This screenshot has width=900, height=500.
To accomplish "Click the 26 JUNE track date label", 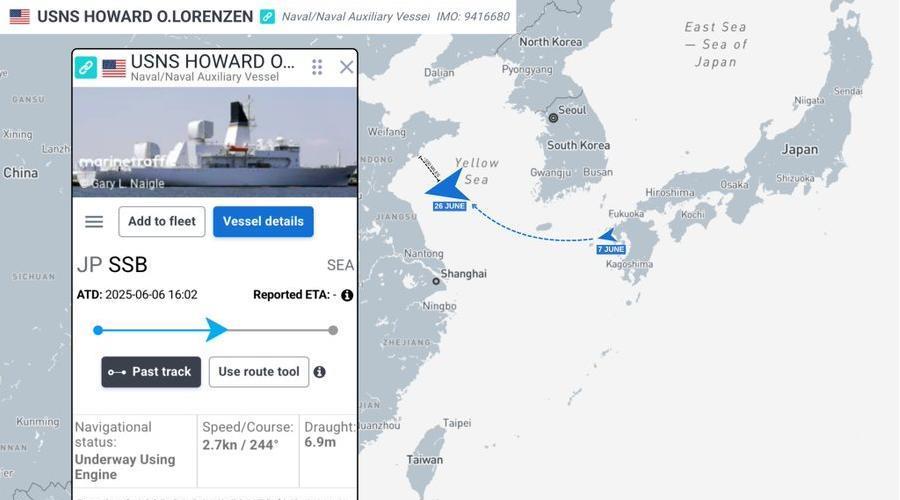I will (449, 206).
